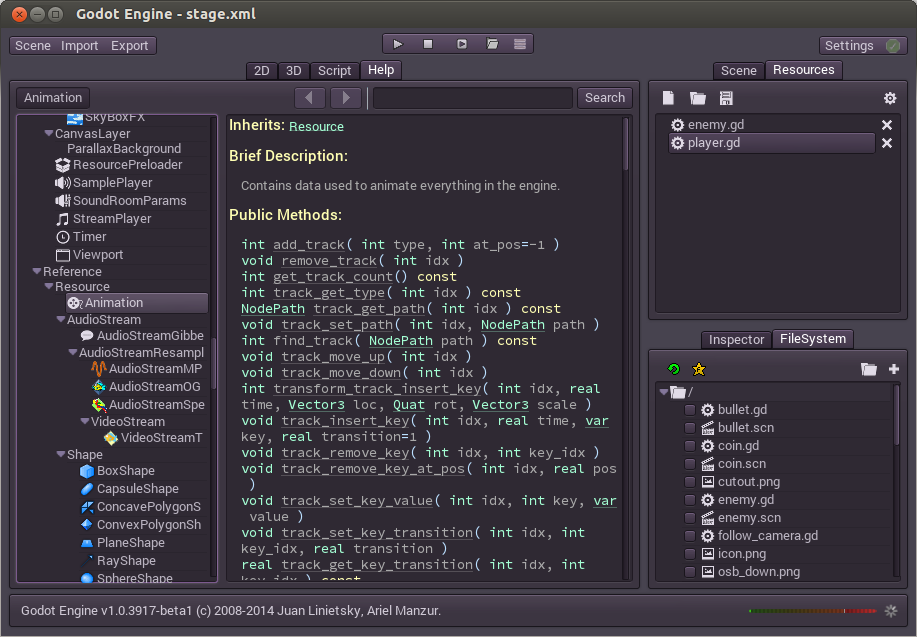Click the Animation class button
This screenshot has width=917, height=637.
53,98
